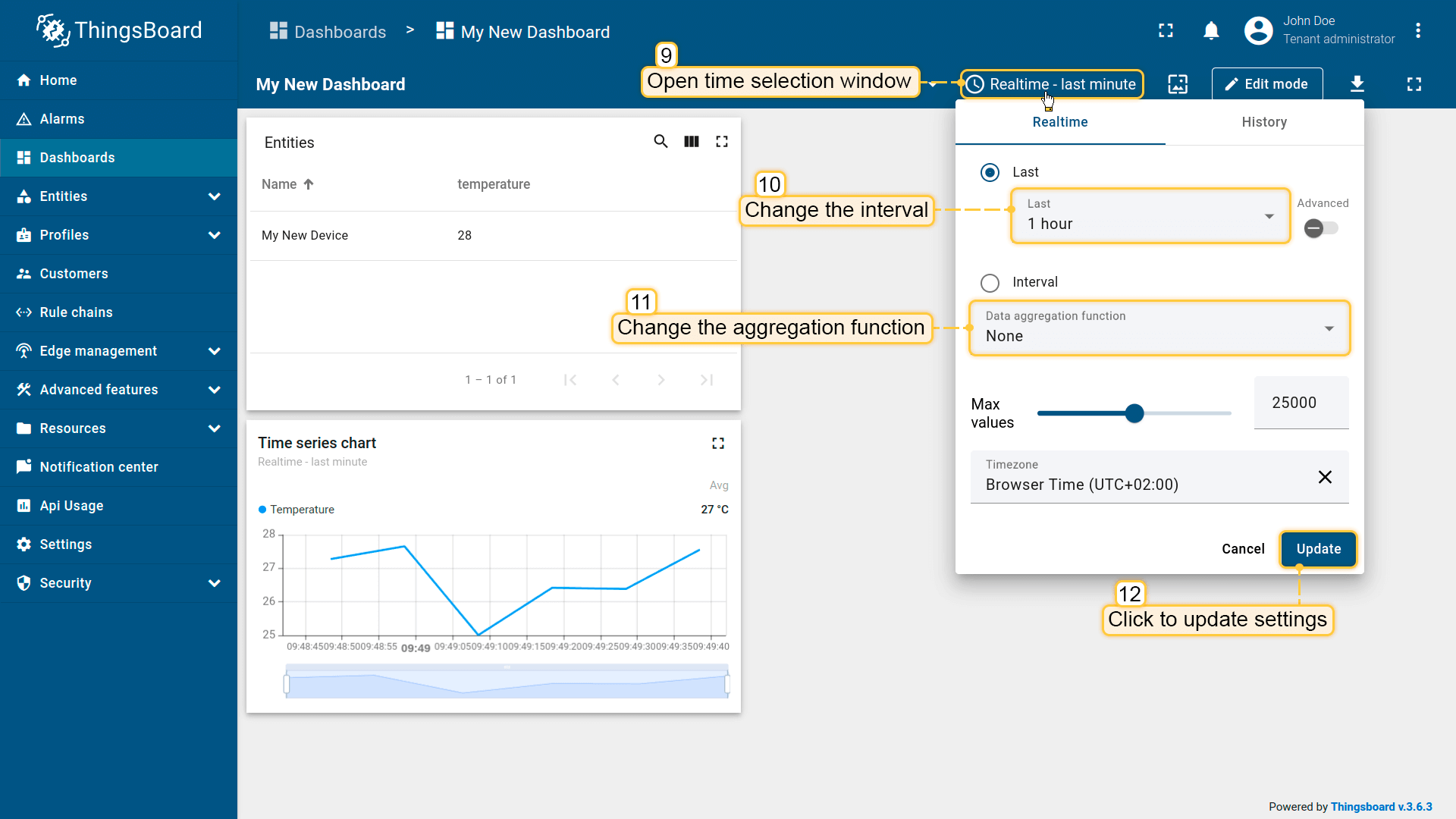Viewport: 1456px width, 819px height.
Task: Expand the Profiles sidebar group
Action: (215, 235)
